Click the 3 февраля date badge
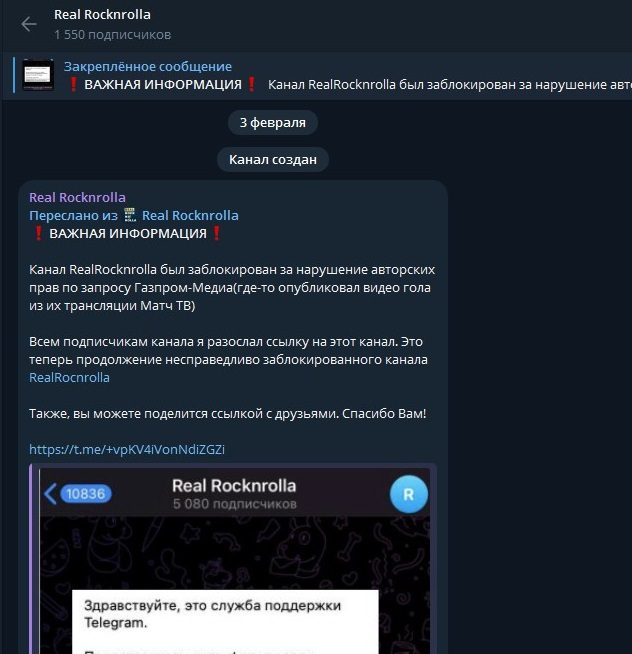 coord(273,123)
